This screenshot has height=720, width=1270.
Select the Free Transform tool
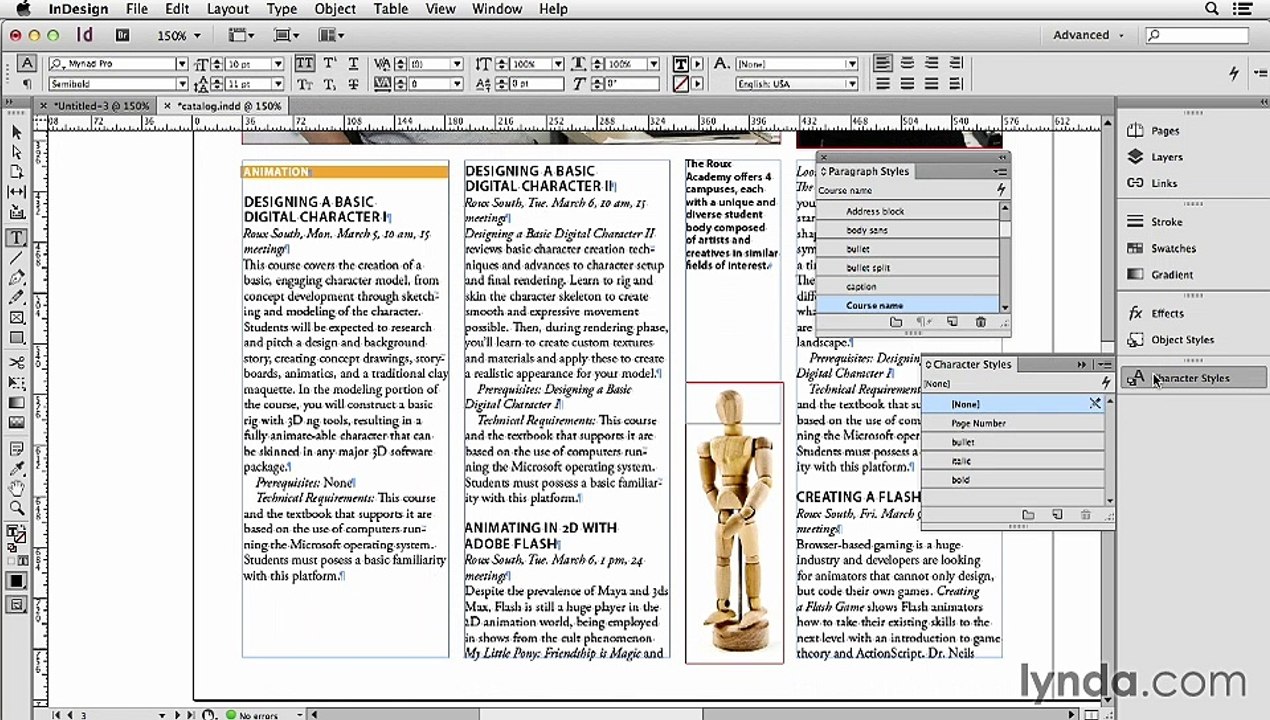[17, 383]
